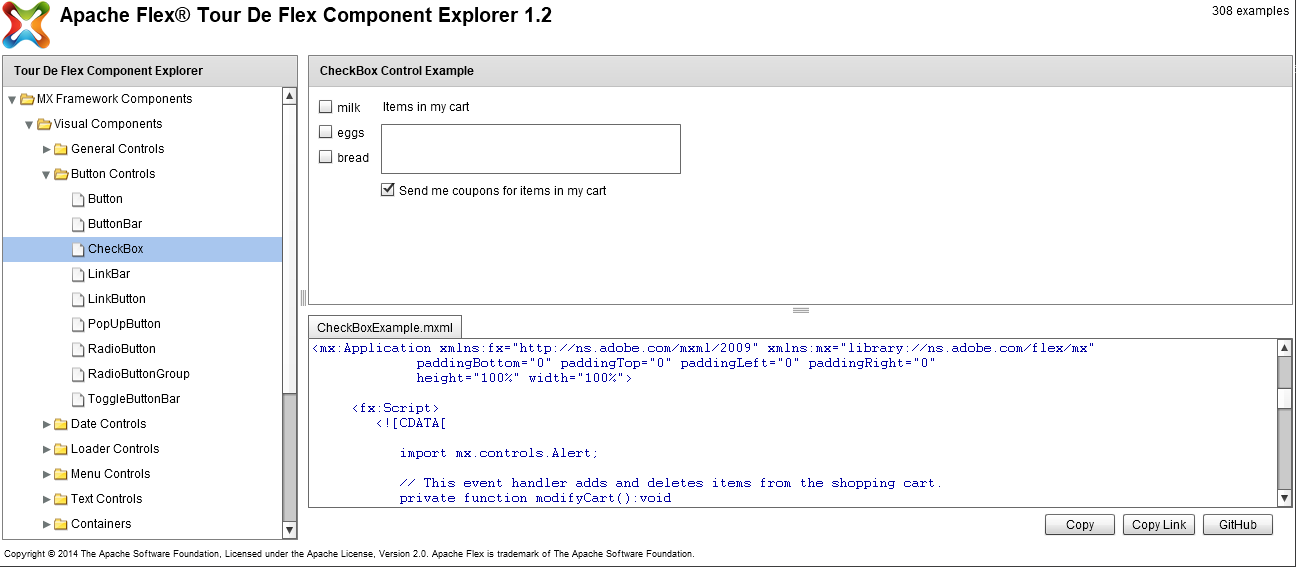Click the Apache Flex logo icon
This screenshot has height=567, width=1296.
point(26,25)
